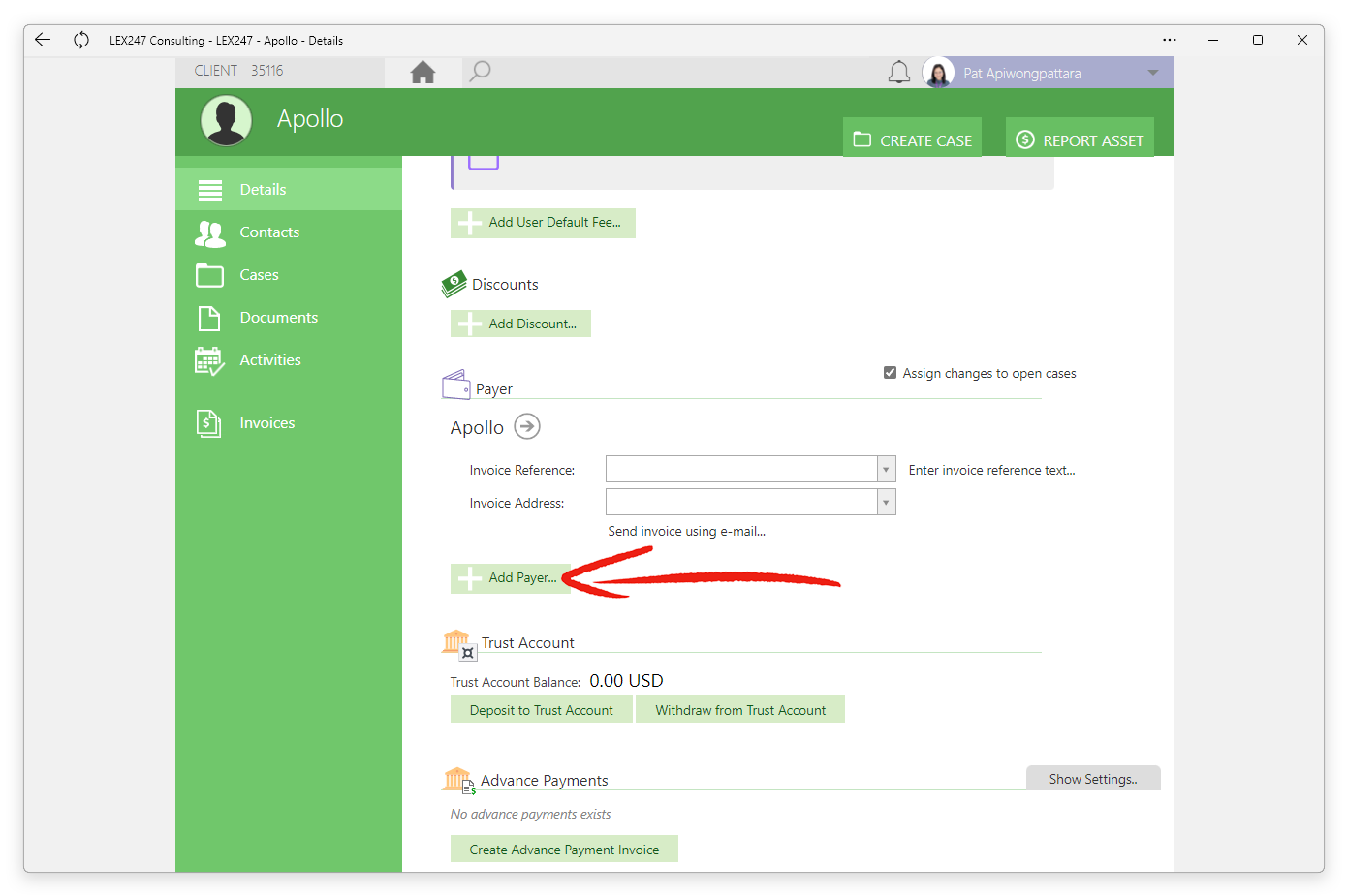Refresh the page with the reload icon
Viewport: 1347px width, 896px height.
81,40
